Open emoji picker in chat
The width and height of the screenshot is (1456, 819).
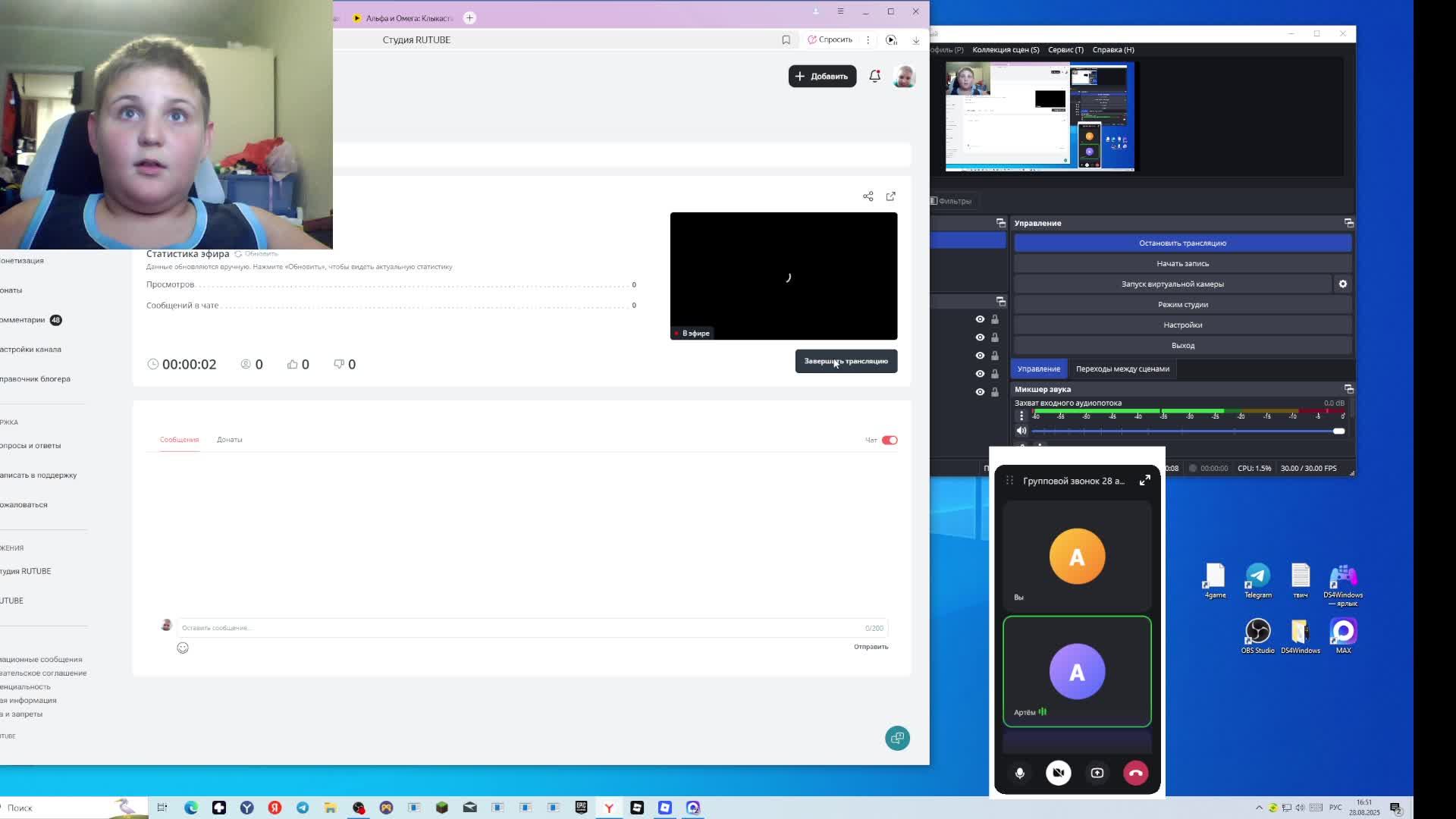click(183, 648)
